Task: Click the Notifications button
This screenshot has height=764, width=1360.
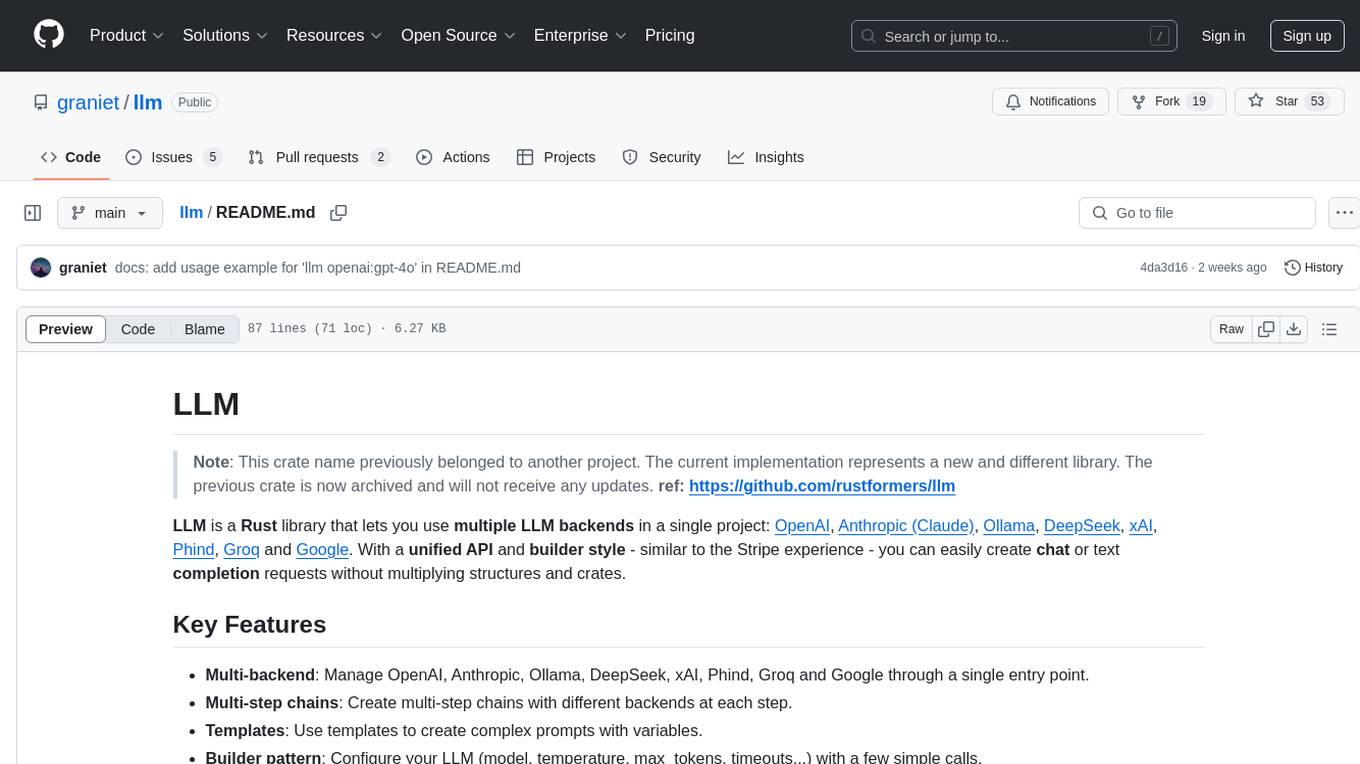Action: click(1051, 101)
